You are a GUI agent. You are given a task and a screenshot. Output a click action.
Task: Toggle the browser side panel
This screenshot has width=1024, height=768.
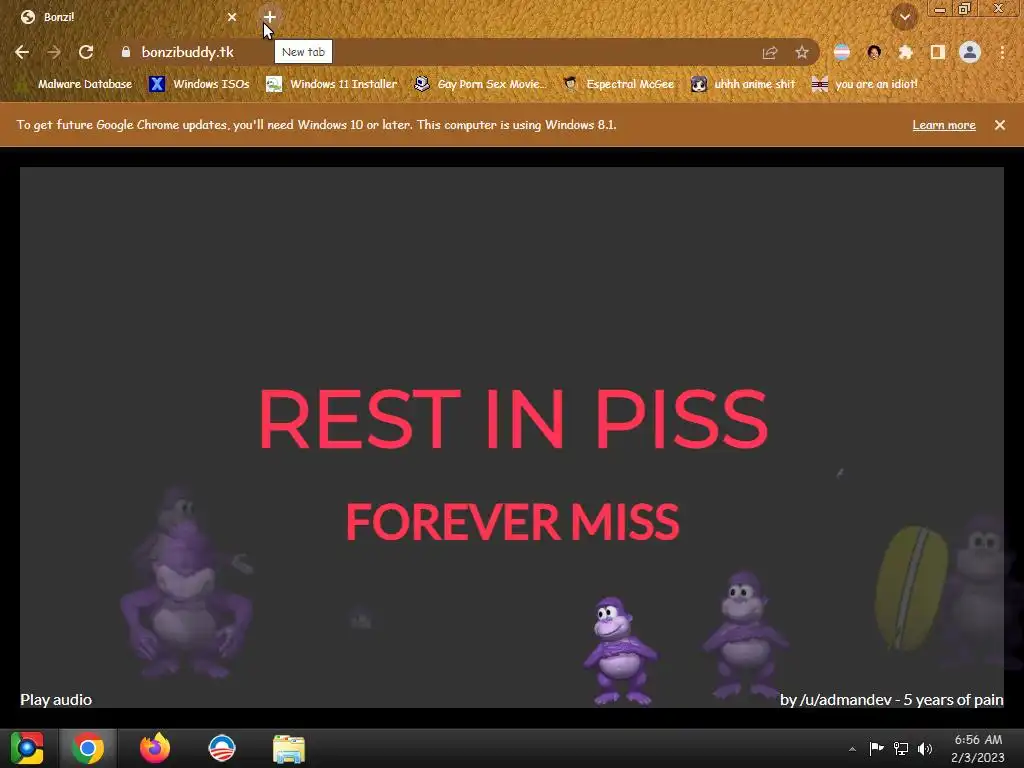click(938, 52)
